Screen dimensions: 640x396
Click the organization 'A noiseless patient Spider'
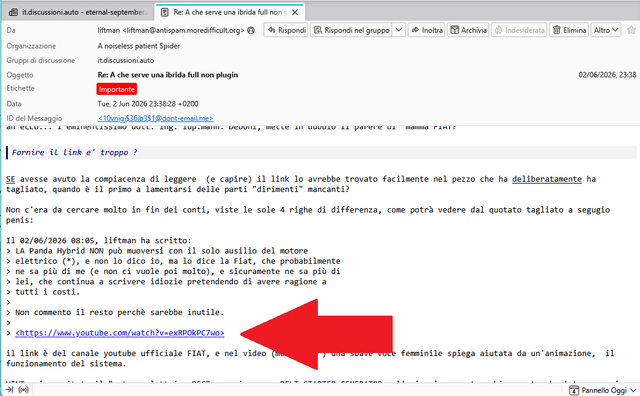click(x=138, y=46)
